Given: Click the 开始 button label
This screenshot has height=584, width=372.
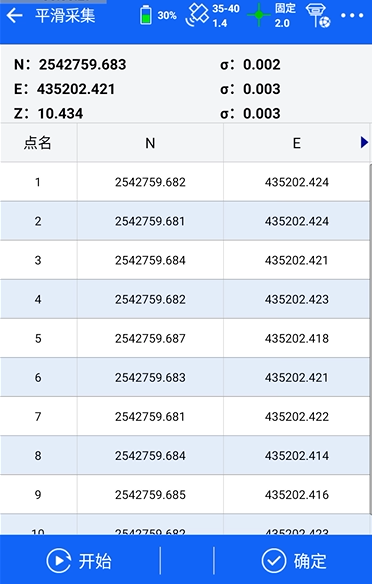Looking at the screenshot, I should [95, 561].
